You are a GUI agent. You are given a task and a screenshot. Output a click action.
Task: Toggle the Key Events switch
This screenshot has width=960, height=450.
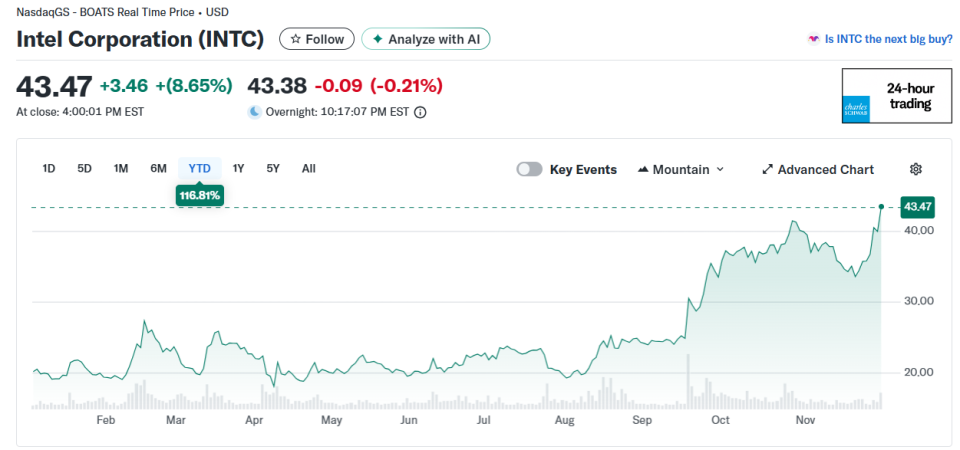coord(529,169)
